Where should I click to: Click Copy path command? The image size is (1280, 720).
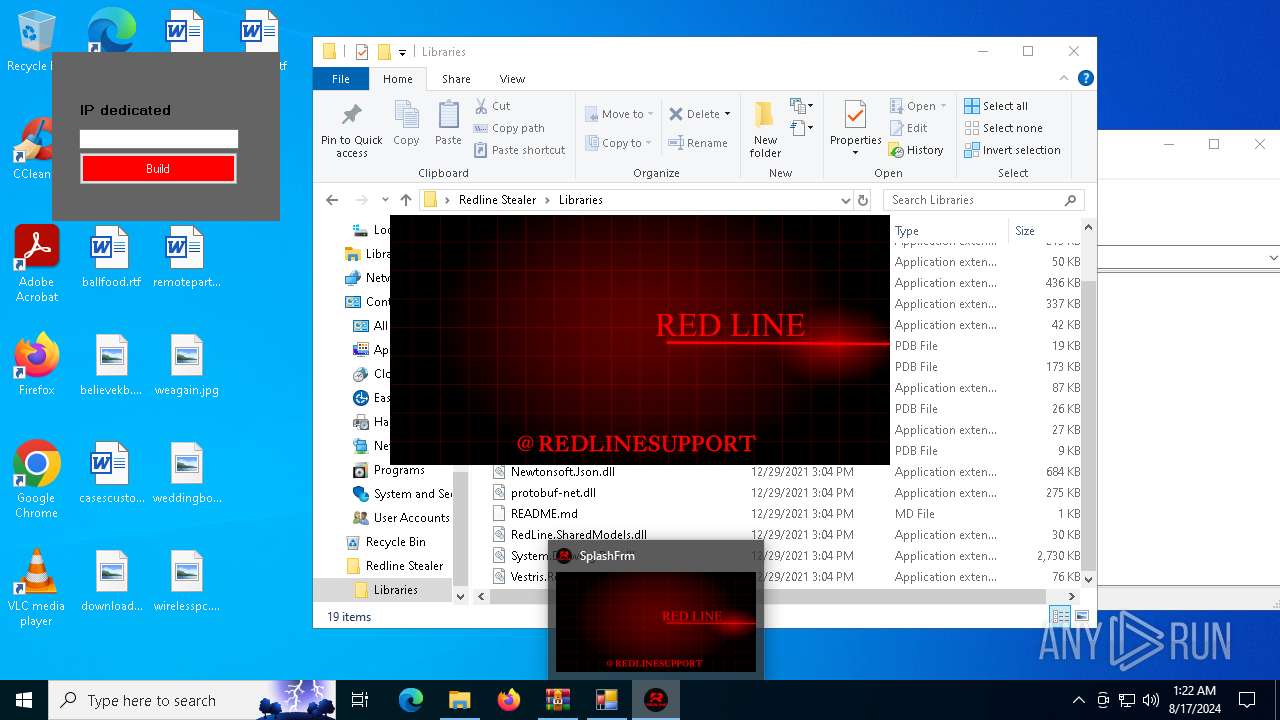[x=509, y=128]
